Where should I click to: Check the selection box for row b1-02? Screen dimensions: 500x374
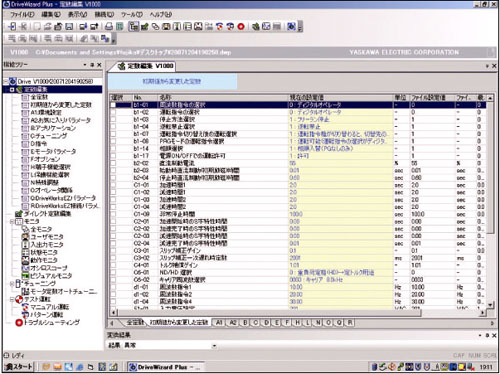click(113, 112)
